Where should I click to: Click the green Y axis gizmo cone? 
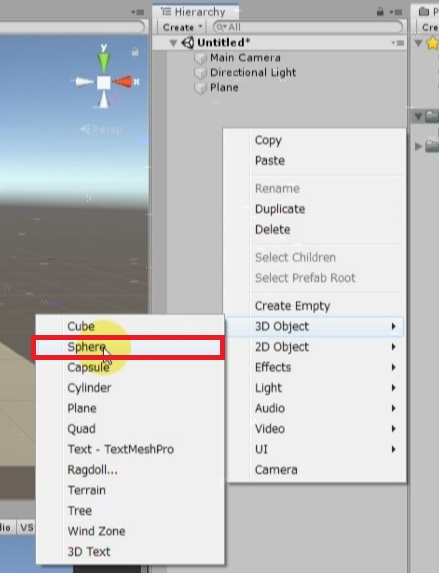[x=104, y=61]
